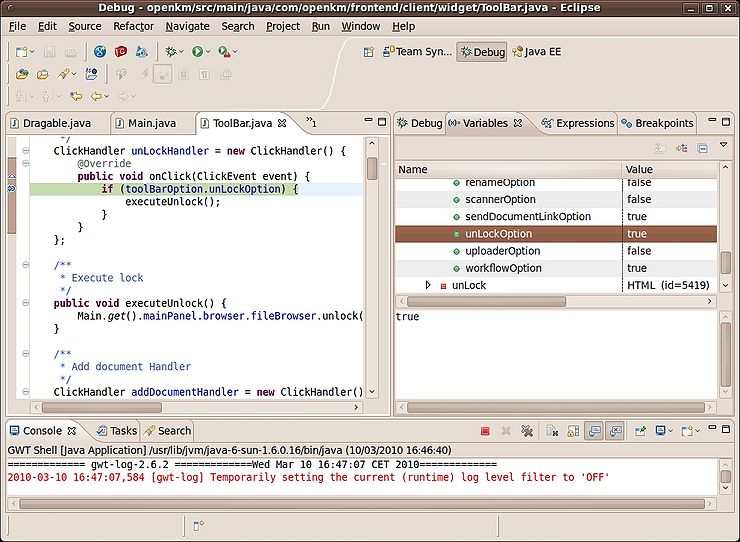Open dropdown arrow beside External Tools icon
Viewport: 740px width, 542px height.
[235, 52]
